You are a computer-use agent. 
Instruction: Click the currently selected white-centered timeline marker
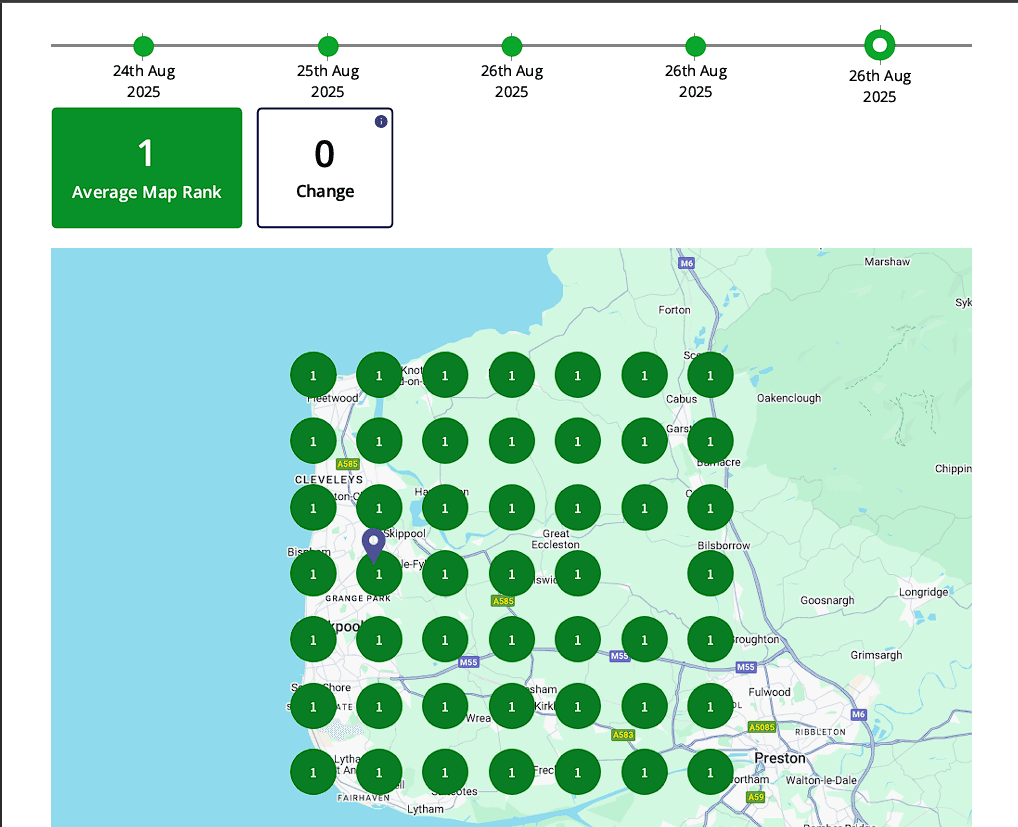pos(880,45)
